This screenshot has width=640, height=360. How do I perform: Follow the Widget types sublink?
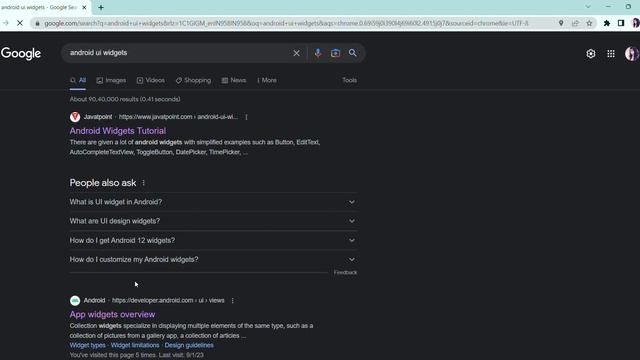[x=87, y=345]
